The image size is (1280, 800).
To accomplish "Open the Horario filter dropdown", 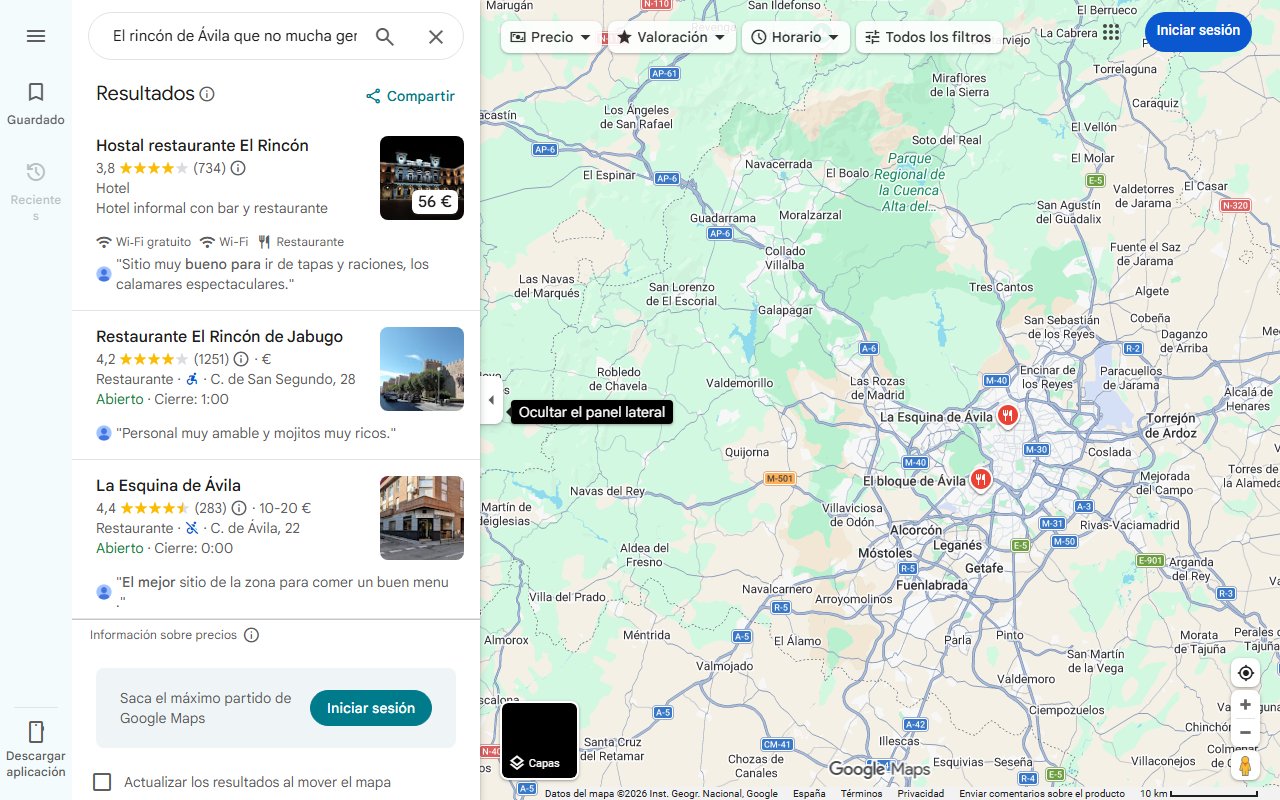I will pyautogui.click(x=795, y=36).
